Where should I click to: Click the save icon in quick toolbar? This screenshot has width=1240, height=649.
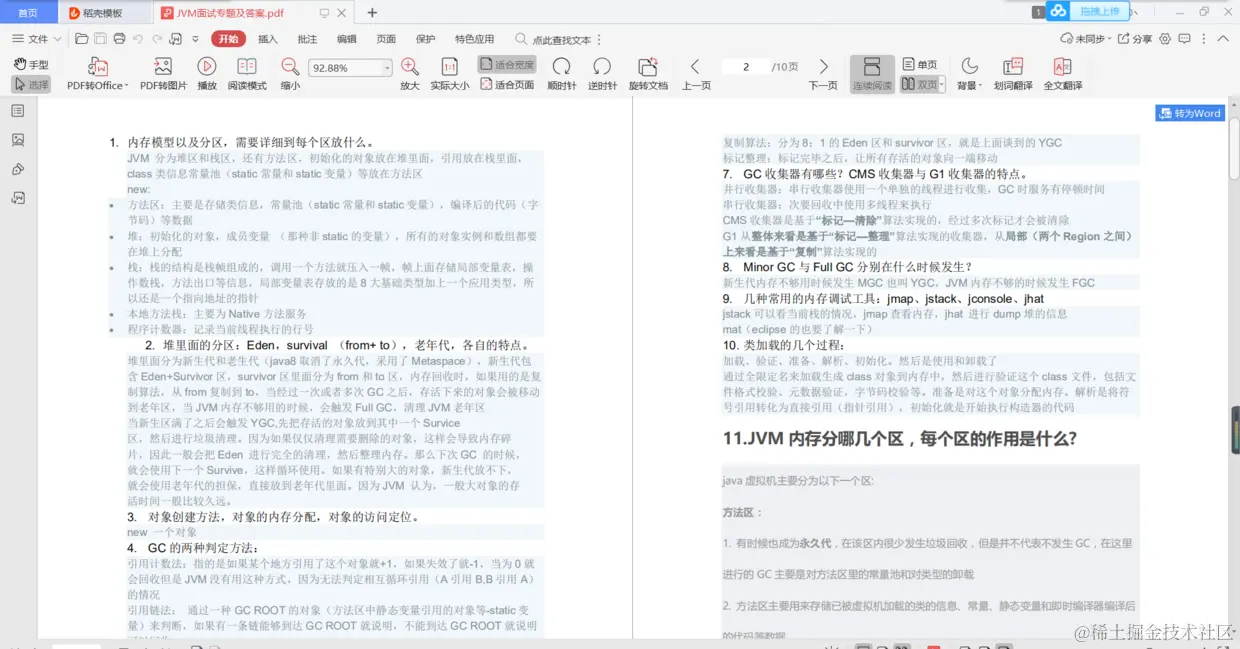pos(100,39)
